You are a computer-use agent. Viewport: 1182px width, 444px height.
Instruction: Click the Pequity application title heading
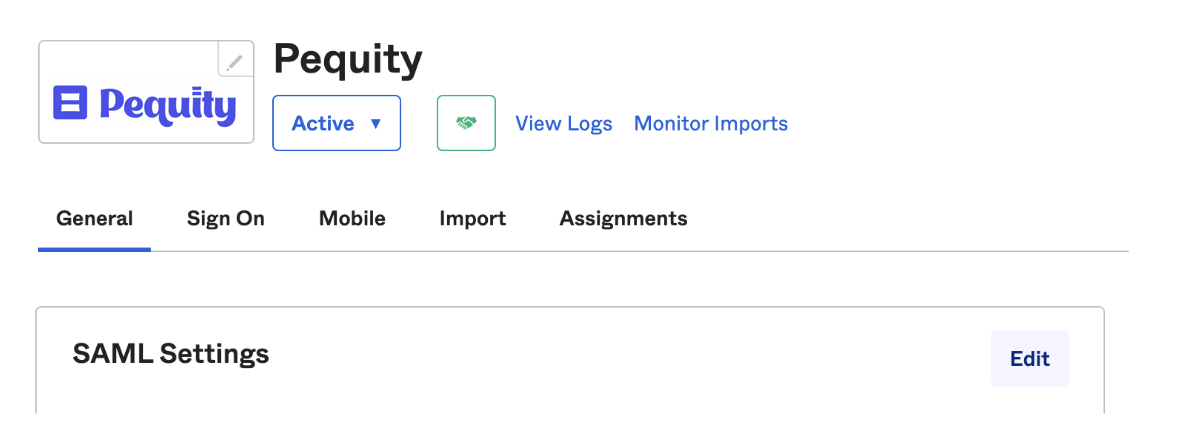point(348,60)
